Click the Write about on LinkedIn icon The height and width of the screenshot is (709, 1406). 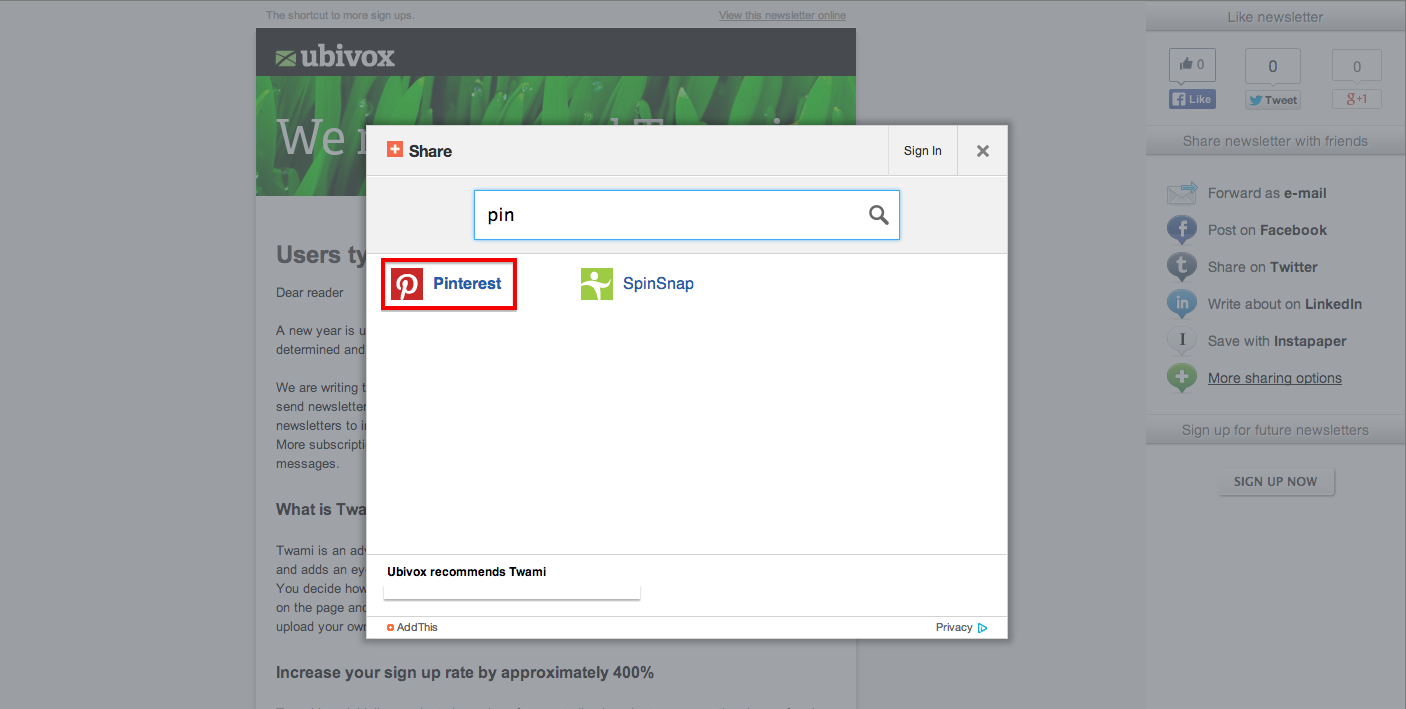click(x=1182, y=304)
